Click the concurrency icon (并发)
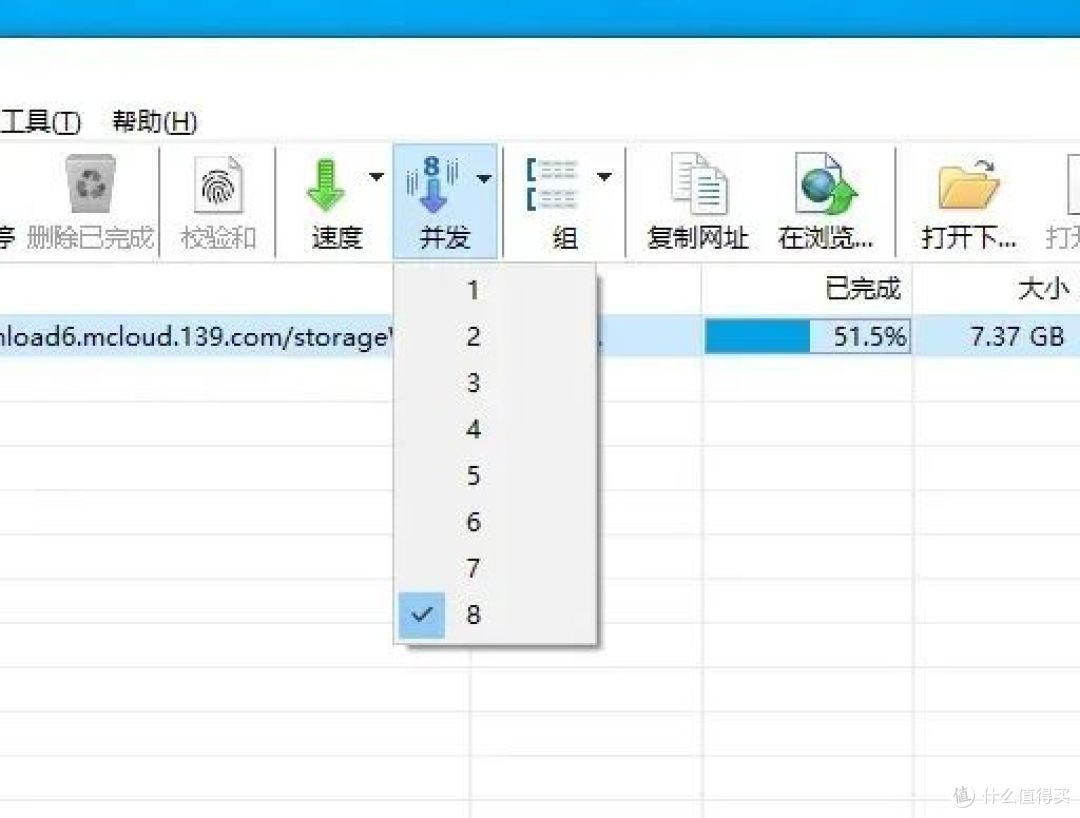The height and width of the screenshot is (818, 1080). (x=433, y=184)
